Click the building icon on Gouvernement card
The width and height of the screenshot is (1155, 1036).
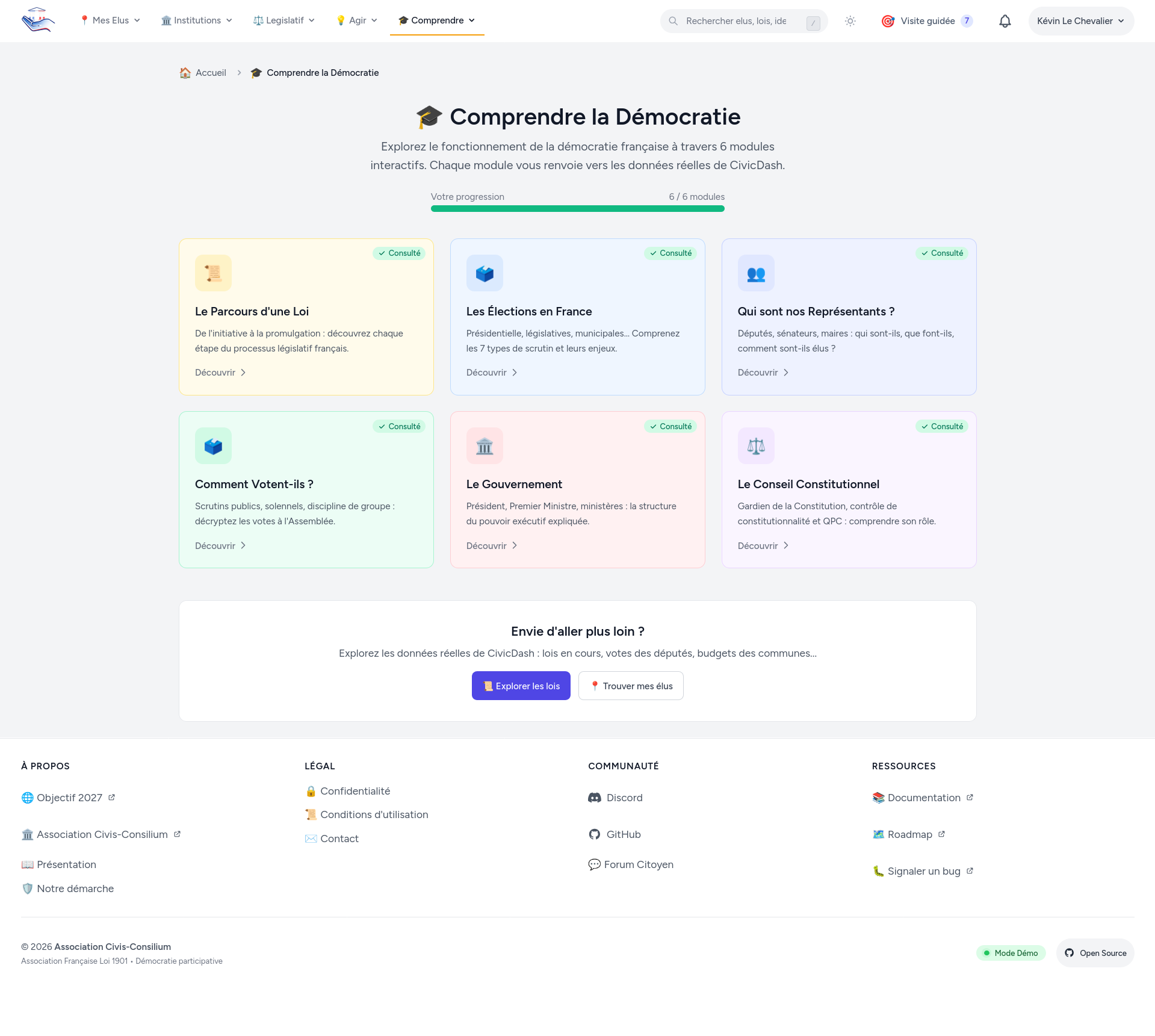tap(485, 446)
